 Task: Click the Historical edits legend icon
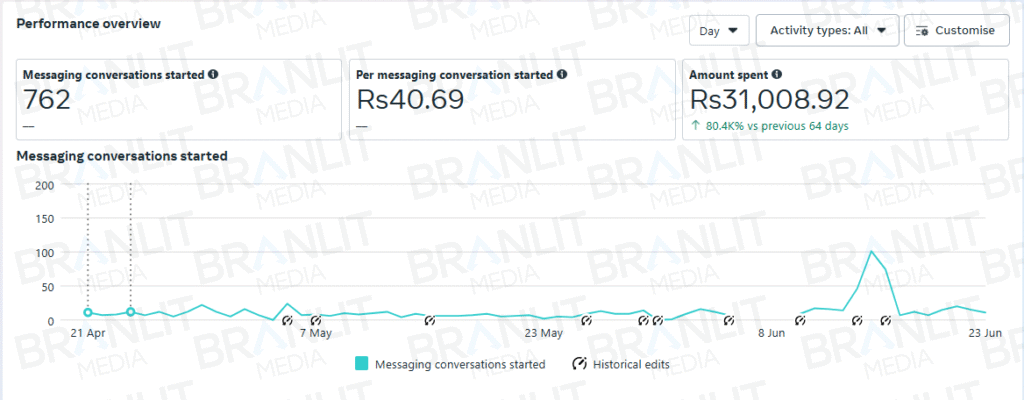[579, 365]
